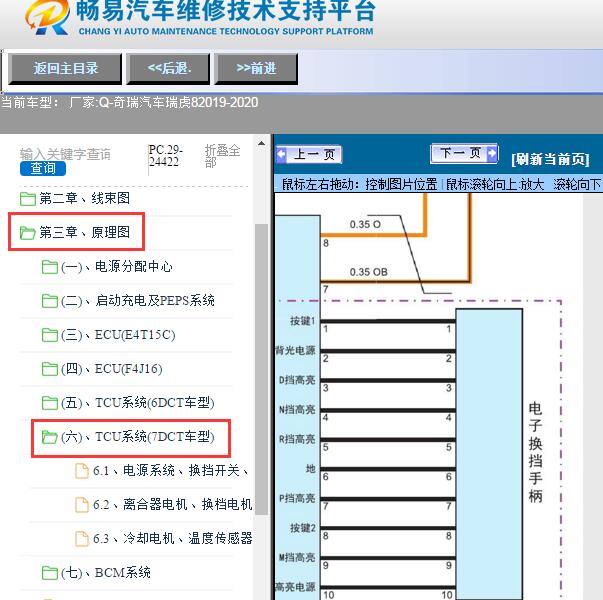Expand (二)、启动充电及PEPS系统 section
The width and height of the screenshot is (603, 600).
tap(138, 300)
